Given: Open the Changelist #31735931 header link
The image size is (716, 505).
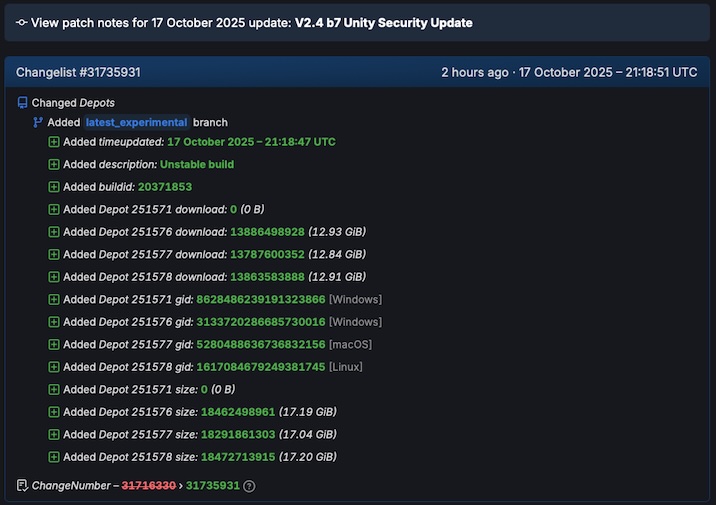Looking at the screenshot, I should point(78,72).
